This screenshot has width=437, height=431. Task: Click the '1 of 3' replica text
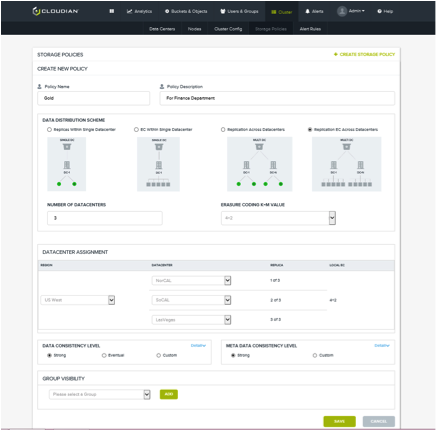(275, 281)
